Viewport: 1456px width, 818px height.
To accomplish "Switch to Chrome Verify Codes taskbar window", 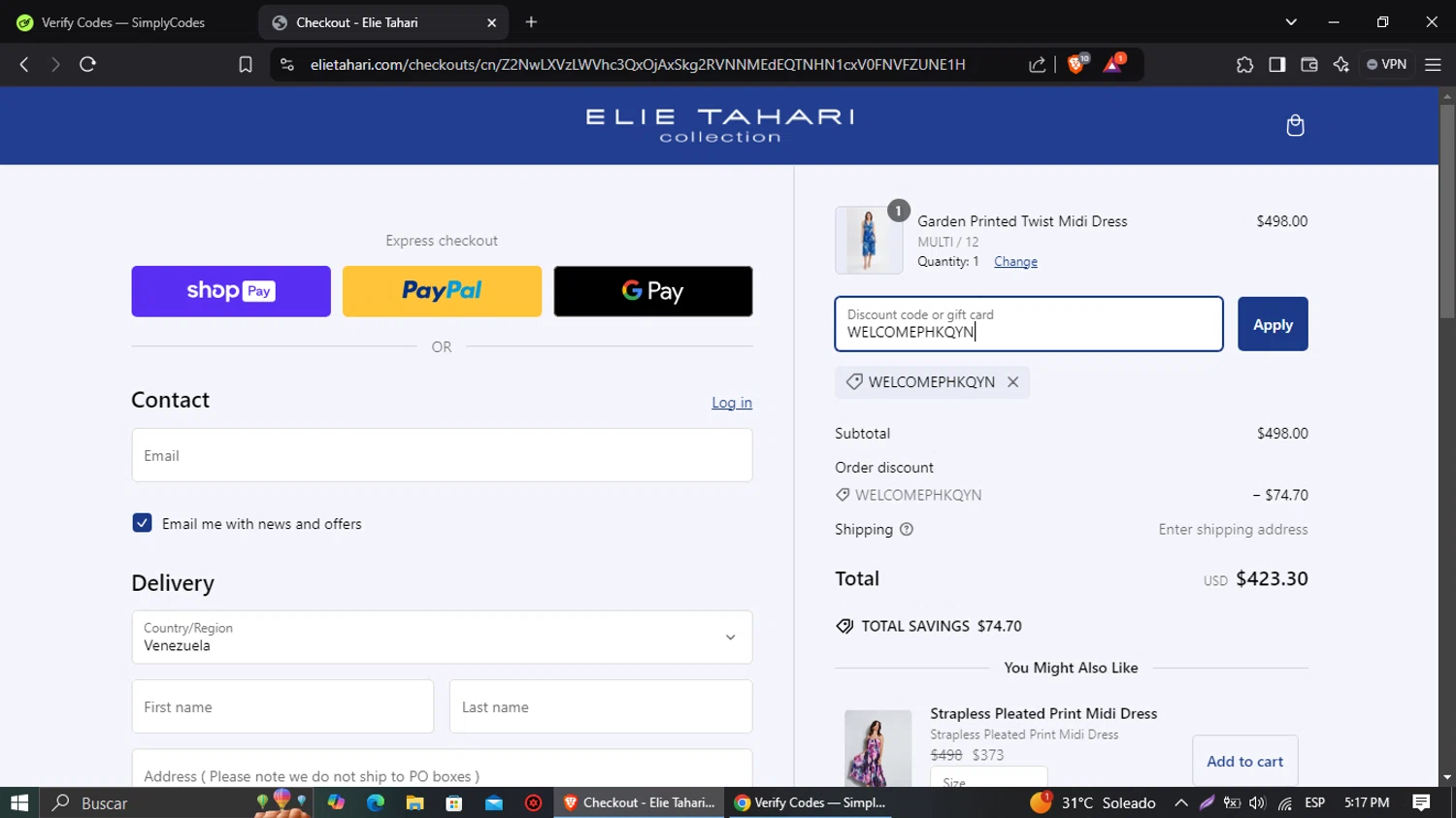I will [811, 802].
